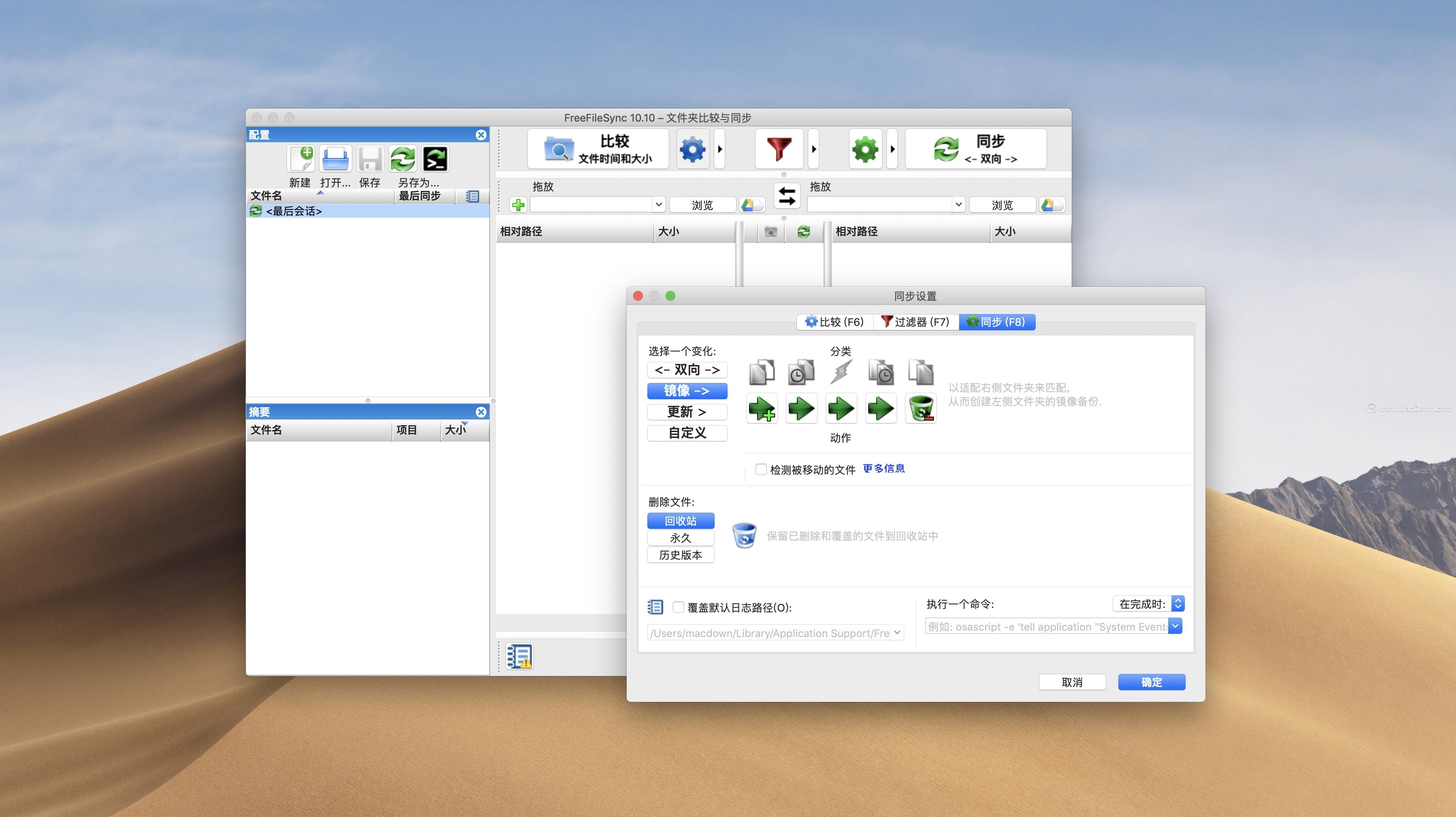
Task: Choose Permanent deletion option
Action: [681, 538]
